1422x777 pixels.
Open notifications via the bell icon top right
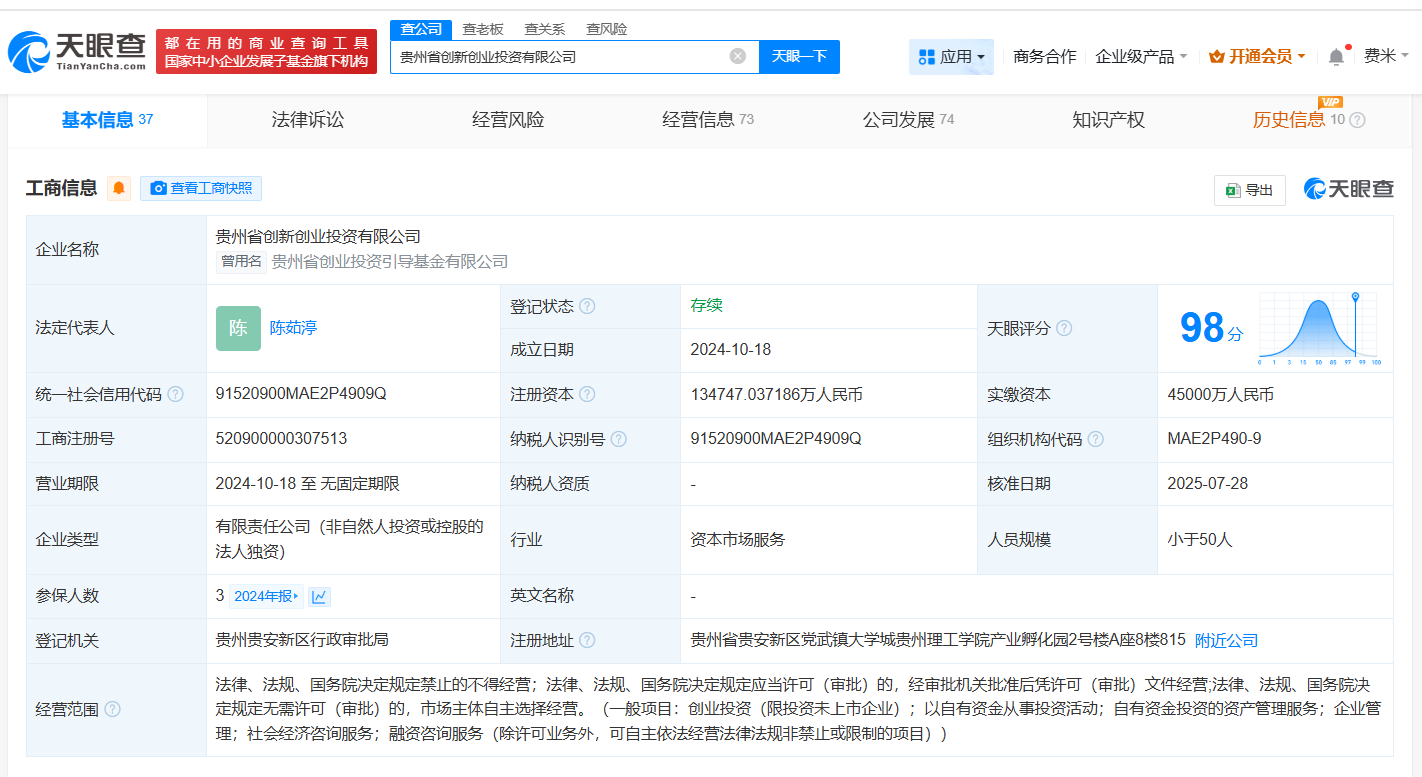pyautogui.click(x=1335, y=57)
